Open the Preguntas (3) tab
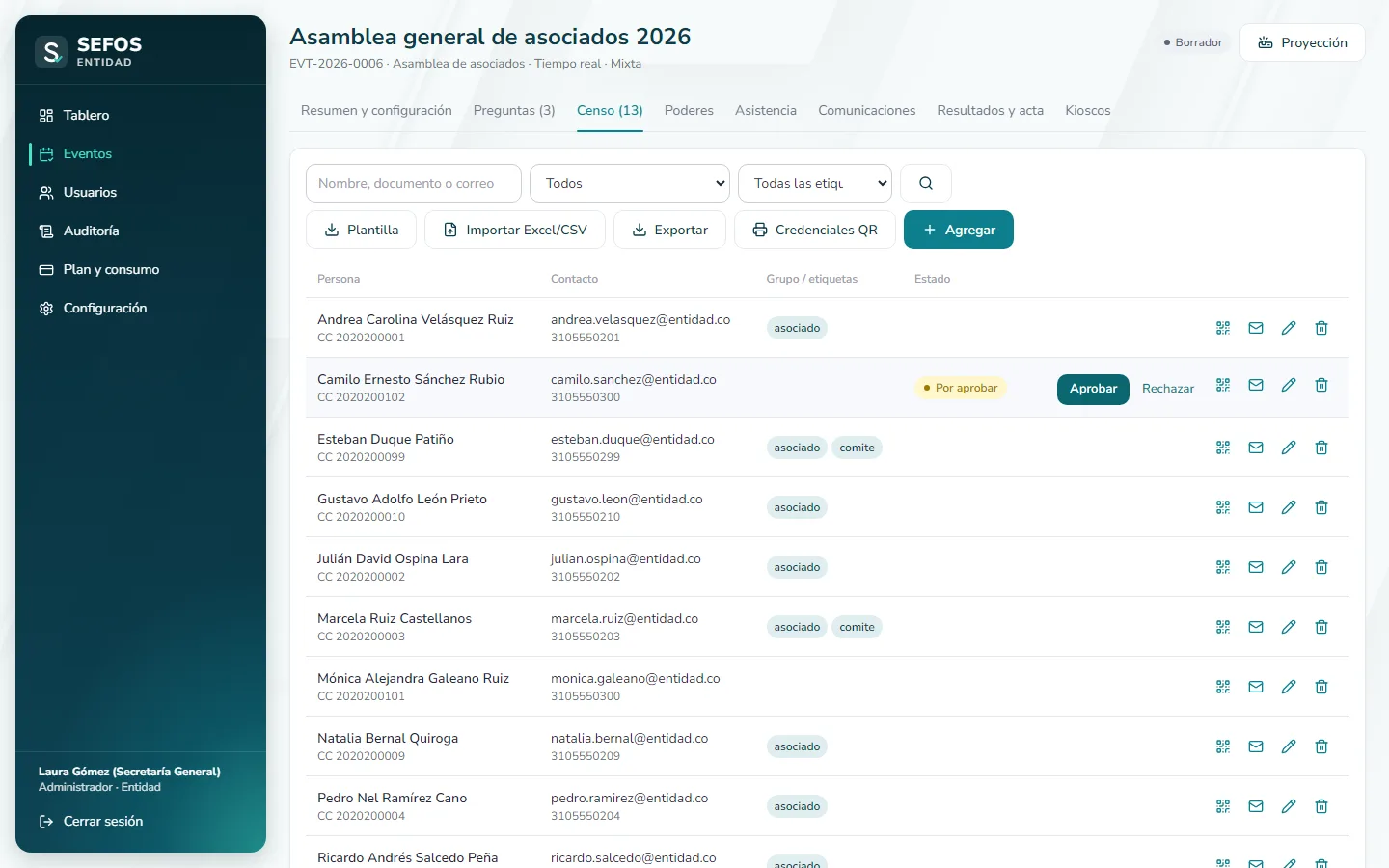The height and width of the screenshot is (868, 1389). (514, 111)
